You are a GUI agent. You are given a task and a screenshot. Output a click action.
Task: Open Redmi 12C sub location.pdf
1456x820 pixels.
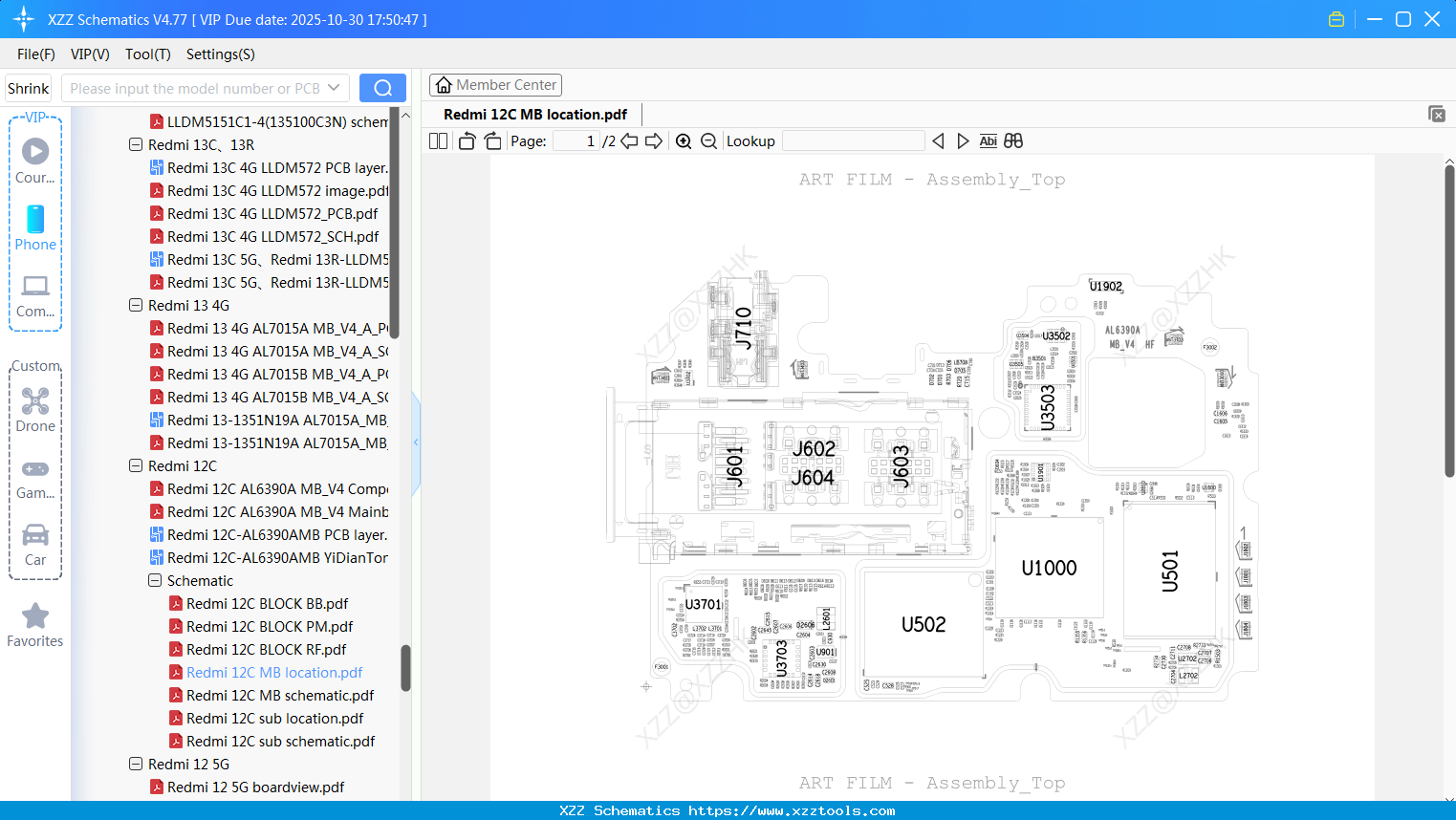274,719
